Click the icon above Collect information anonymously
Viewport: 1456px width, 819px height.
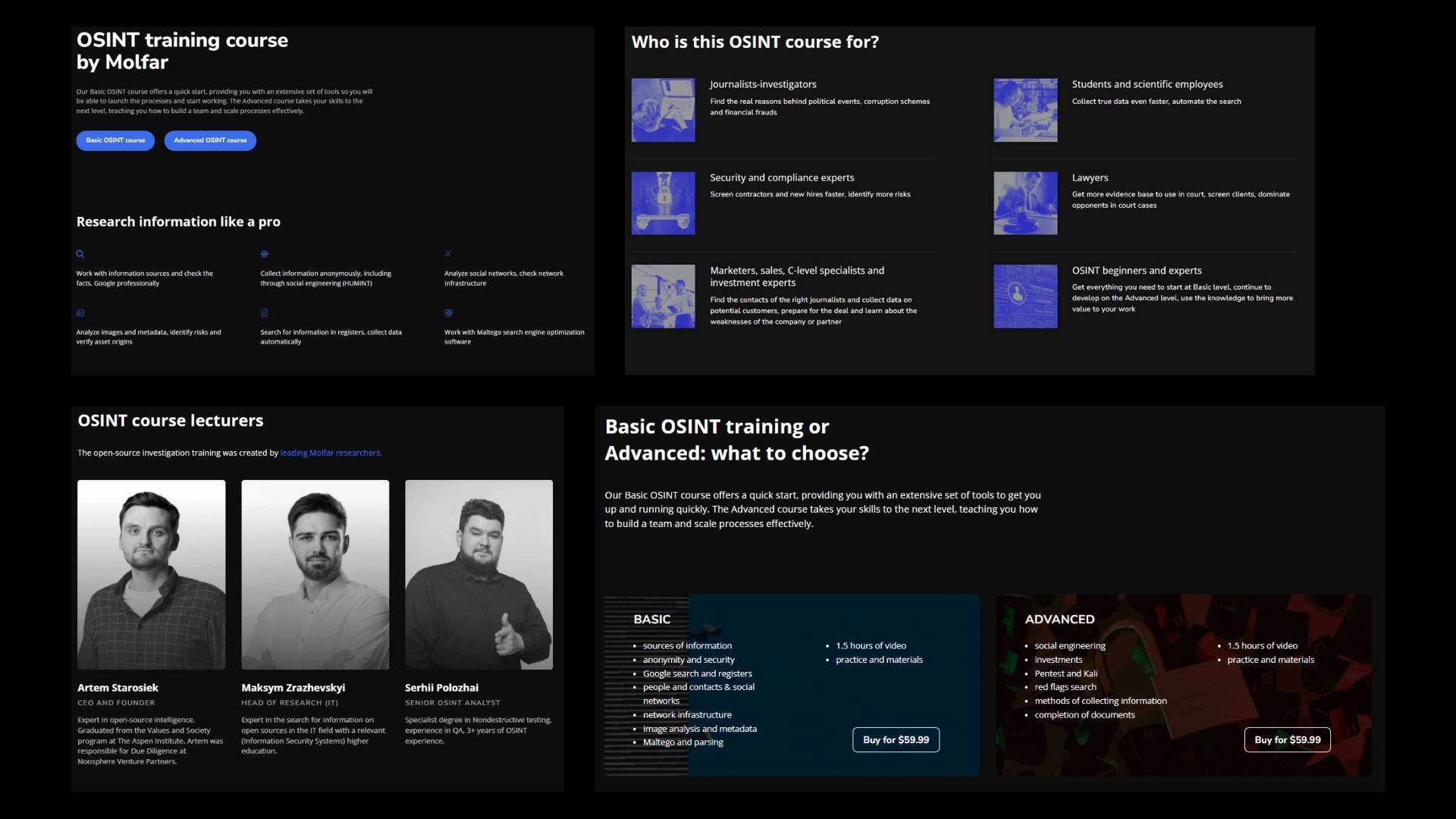click(265, 254)
